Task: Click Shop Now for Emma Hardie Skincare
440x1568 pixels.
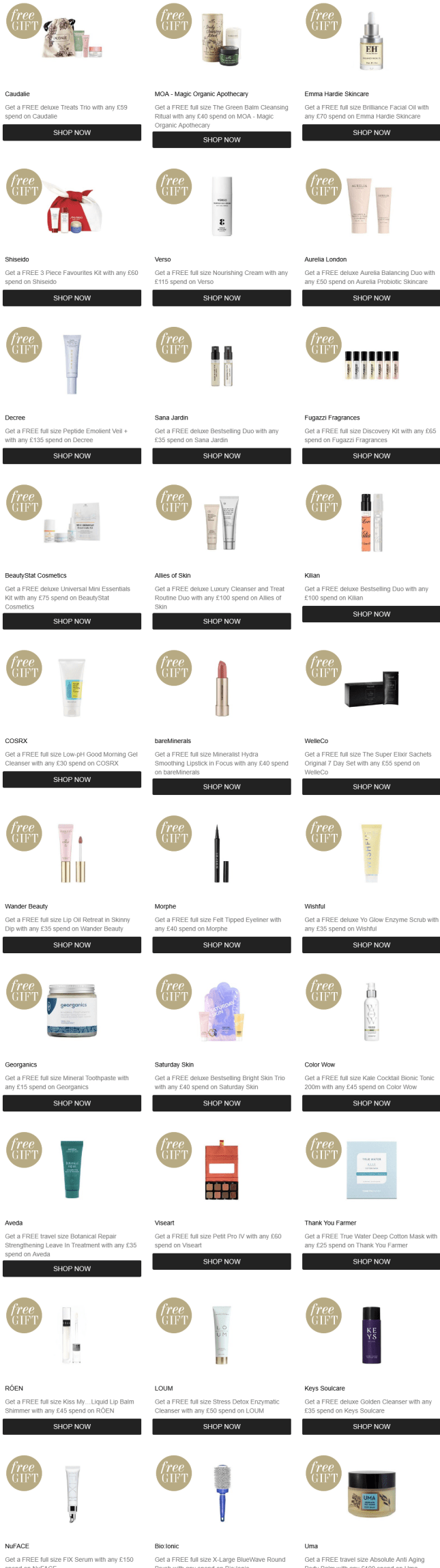Action: click(371, 132)
